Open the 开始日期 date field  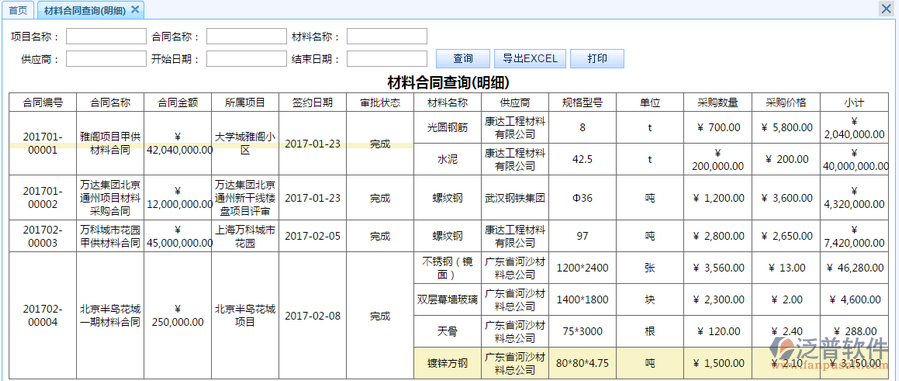[247, 59]
